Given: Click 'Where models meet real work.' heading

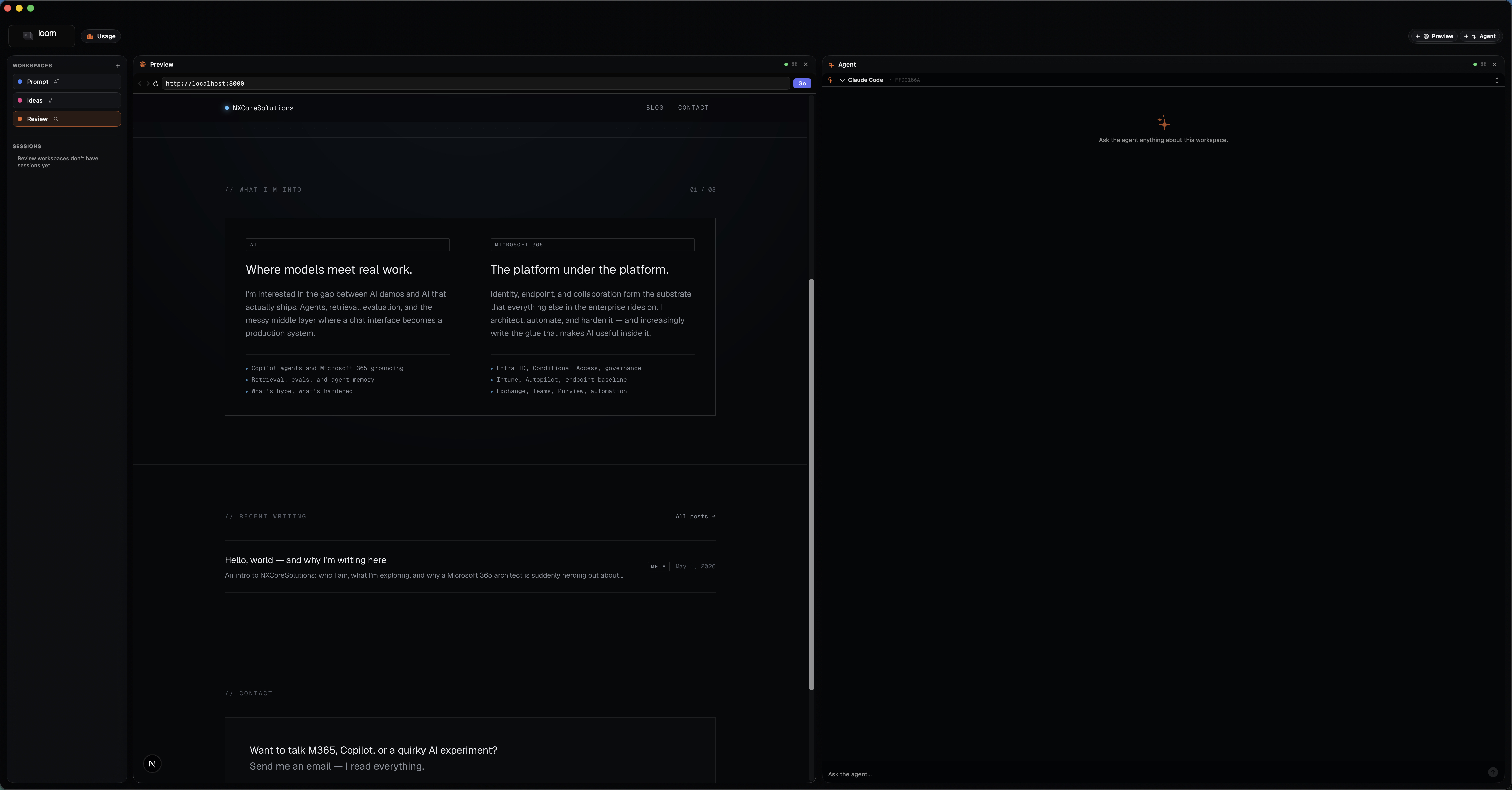Looking at the screenshot, I should (329, 270).
